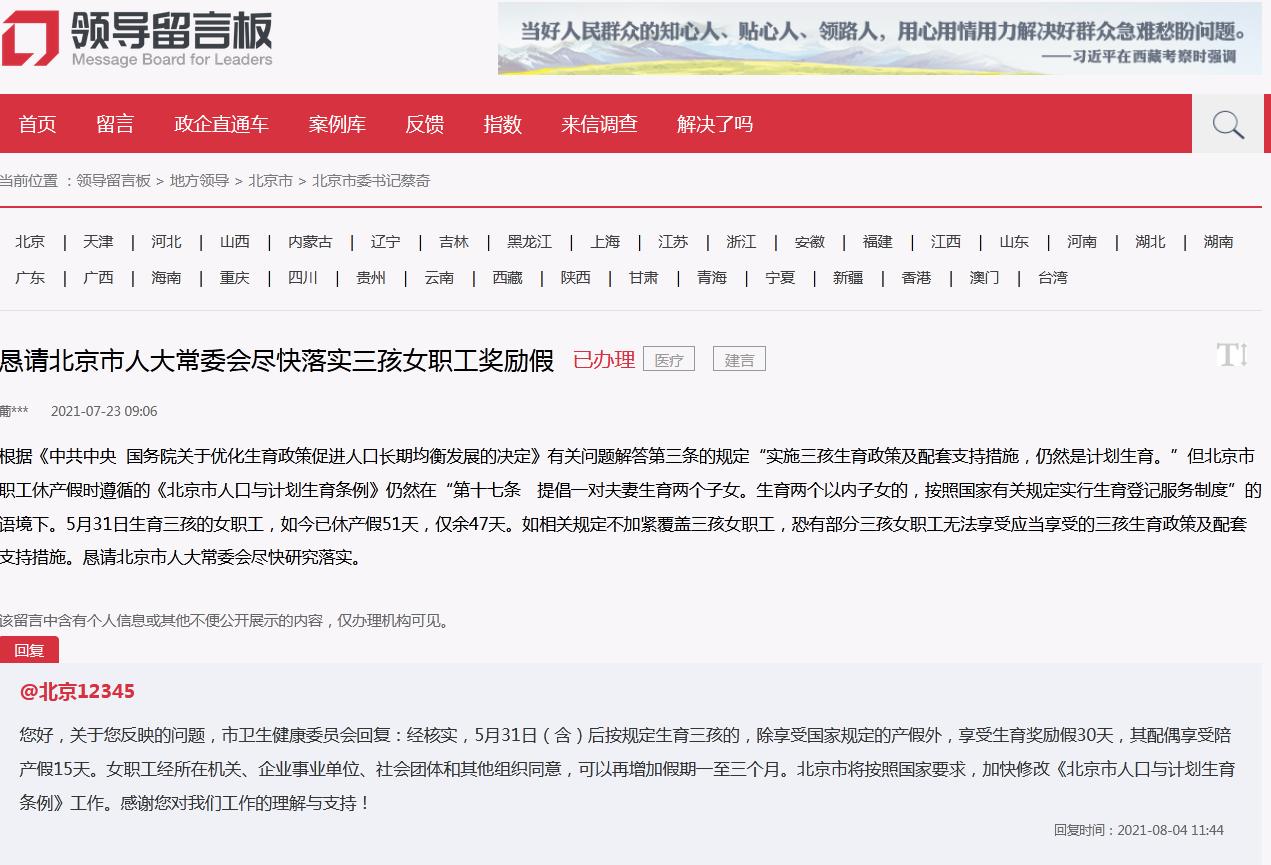Click the 北京市 breadcrumb link
This screenshot has width=1271, height=865.
(x=270, y=181)
